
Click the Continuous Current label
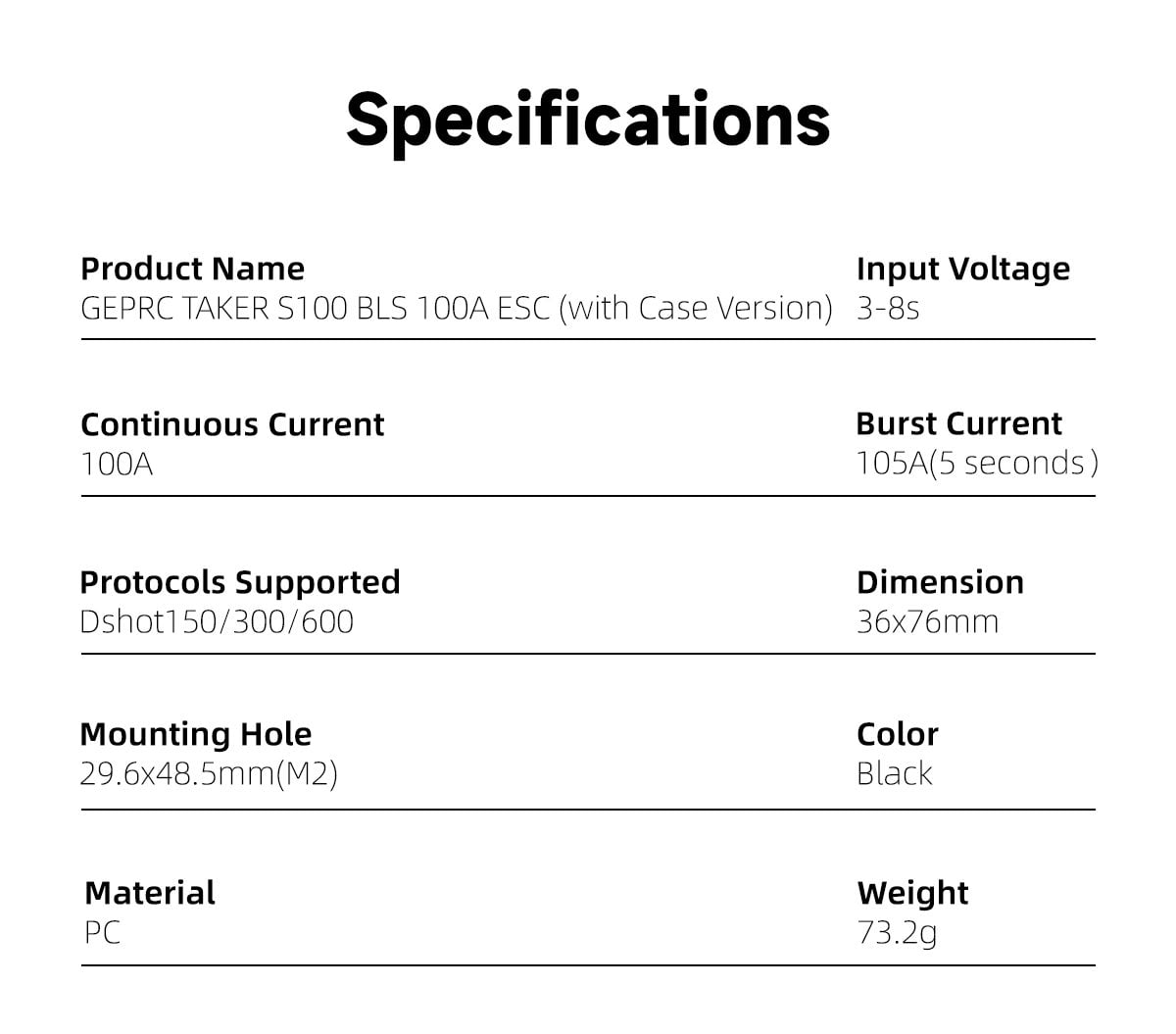click(232, 424)
